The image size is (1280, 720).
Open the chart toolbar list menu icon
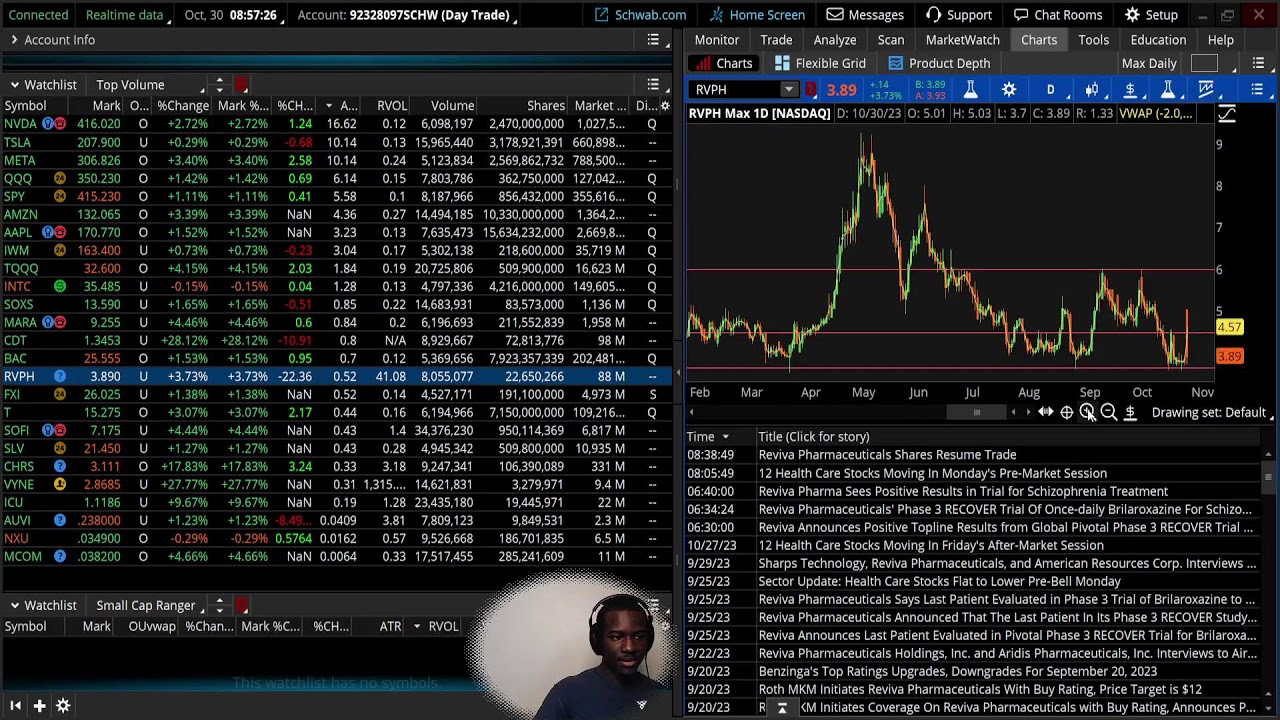pos(1257,90)
